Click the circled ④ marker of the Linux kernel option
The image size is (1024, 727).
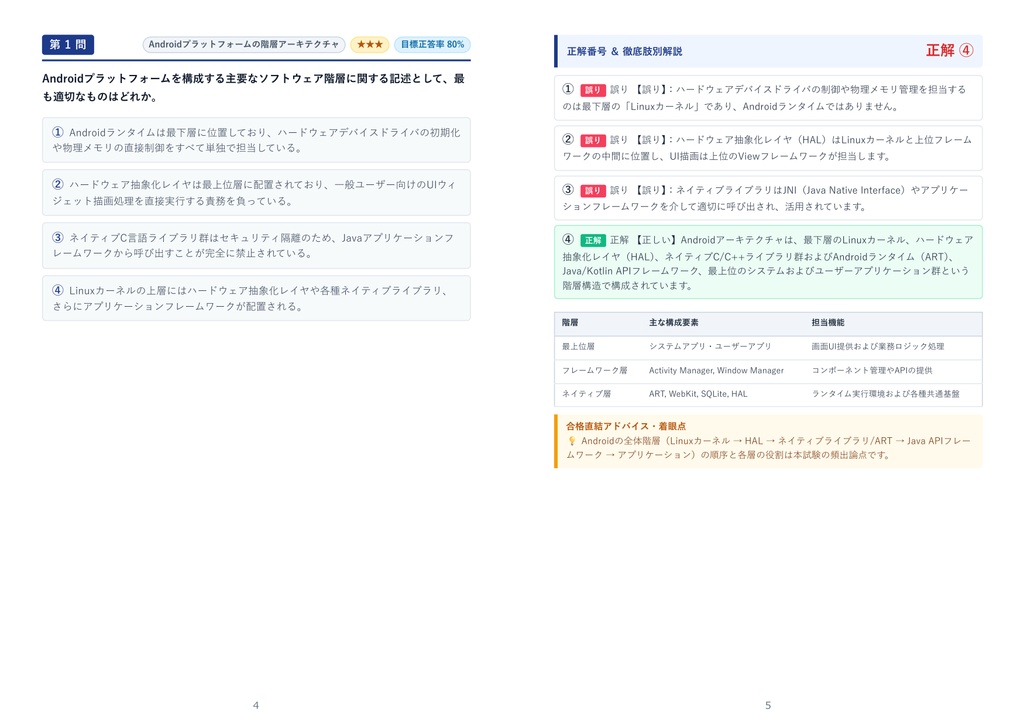click(x=58, y=290)
